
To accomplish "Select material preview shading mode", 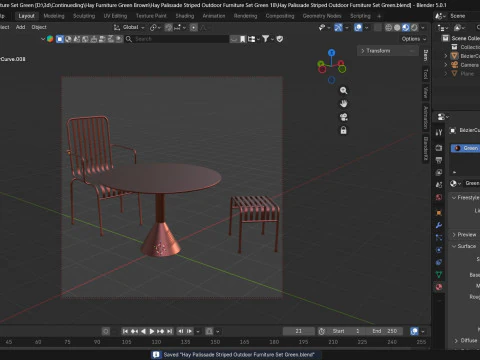I will [x=406, y=28].
